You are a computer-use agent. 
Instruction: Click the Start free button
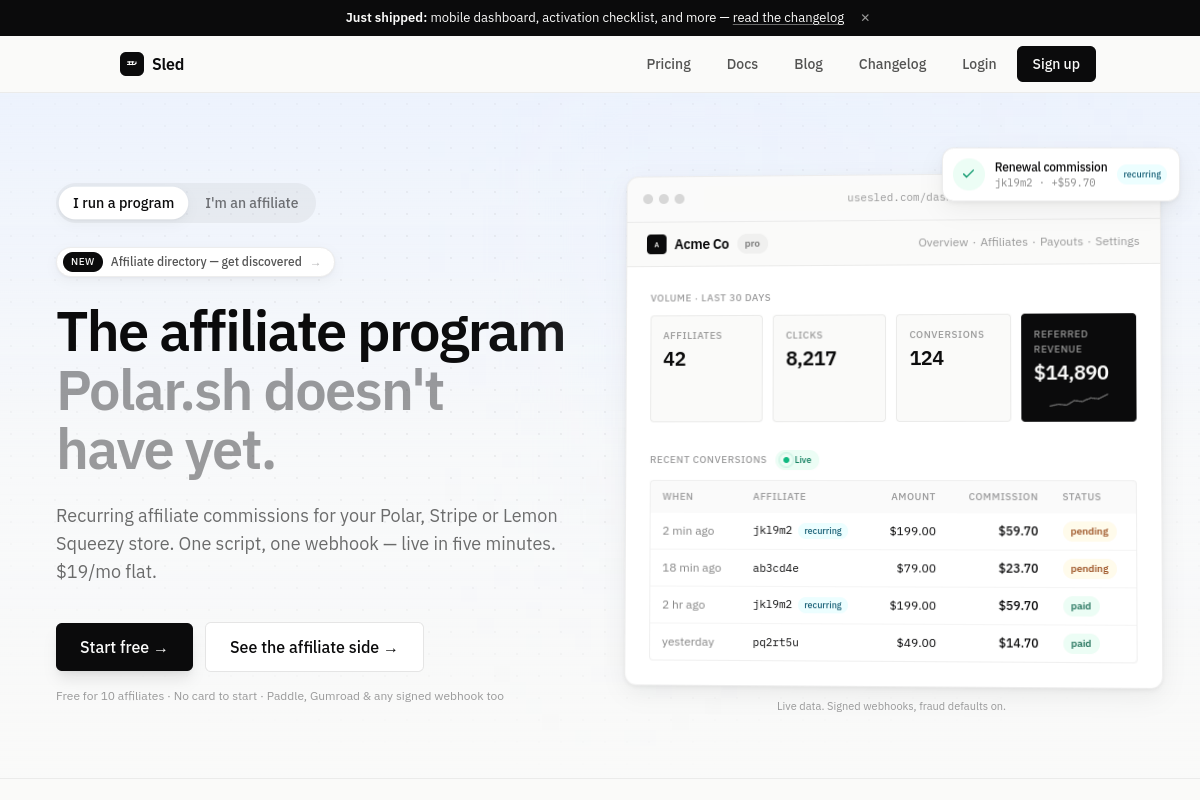pyautogui.click(x=124, y=647)
